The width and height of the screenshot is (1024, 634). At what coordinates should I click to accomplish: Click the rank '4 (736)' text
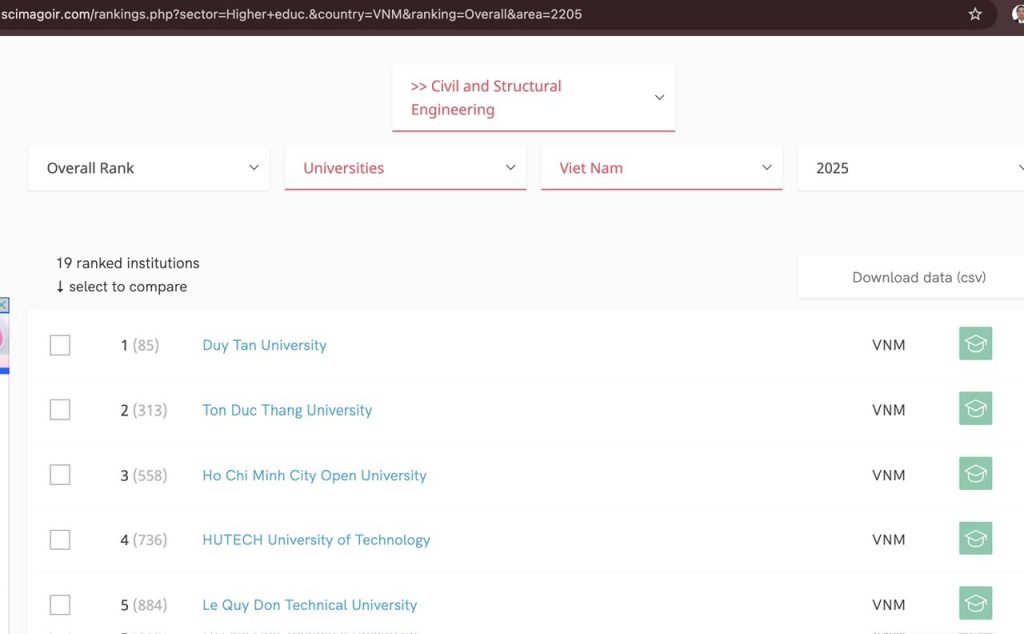click(144, 540)
